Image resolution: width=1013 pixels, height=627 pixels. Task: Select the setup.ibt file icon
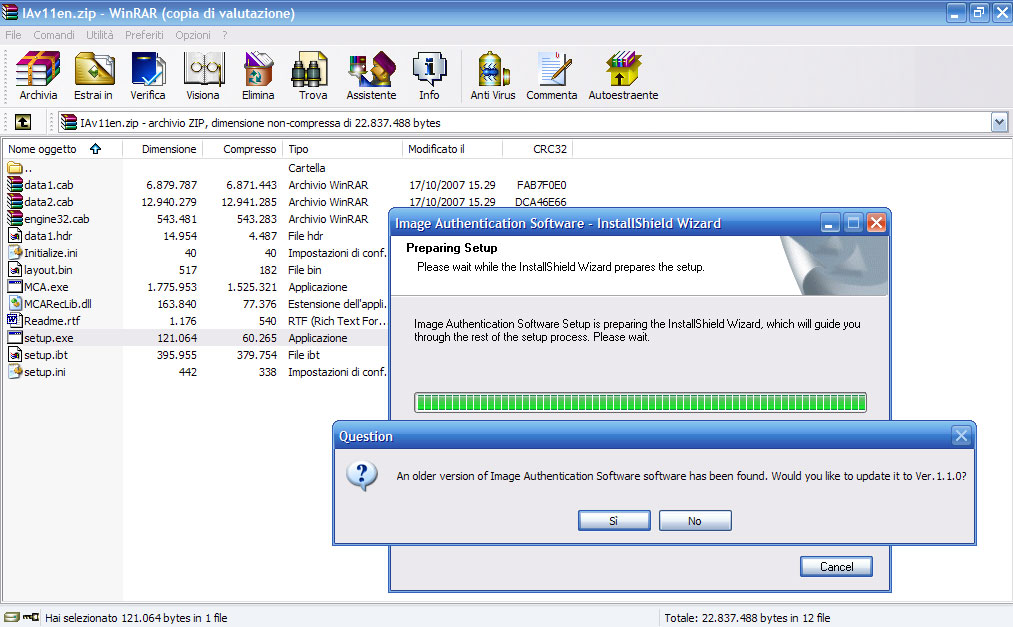tap(15, 355)
